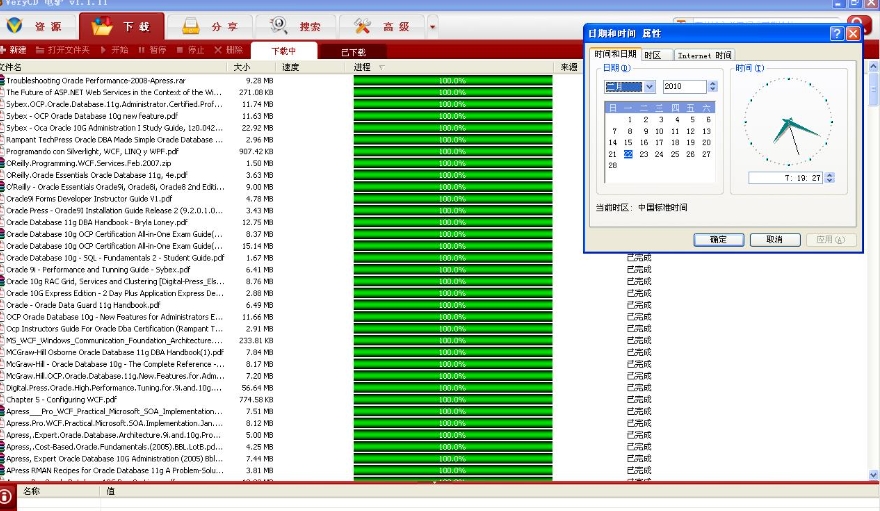
Task: Select the 时区 tab in date dialog
Action: (656, 55)
